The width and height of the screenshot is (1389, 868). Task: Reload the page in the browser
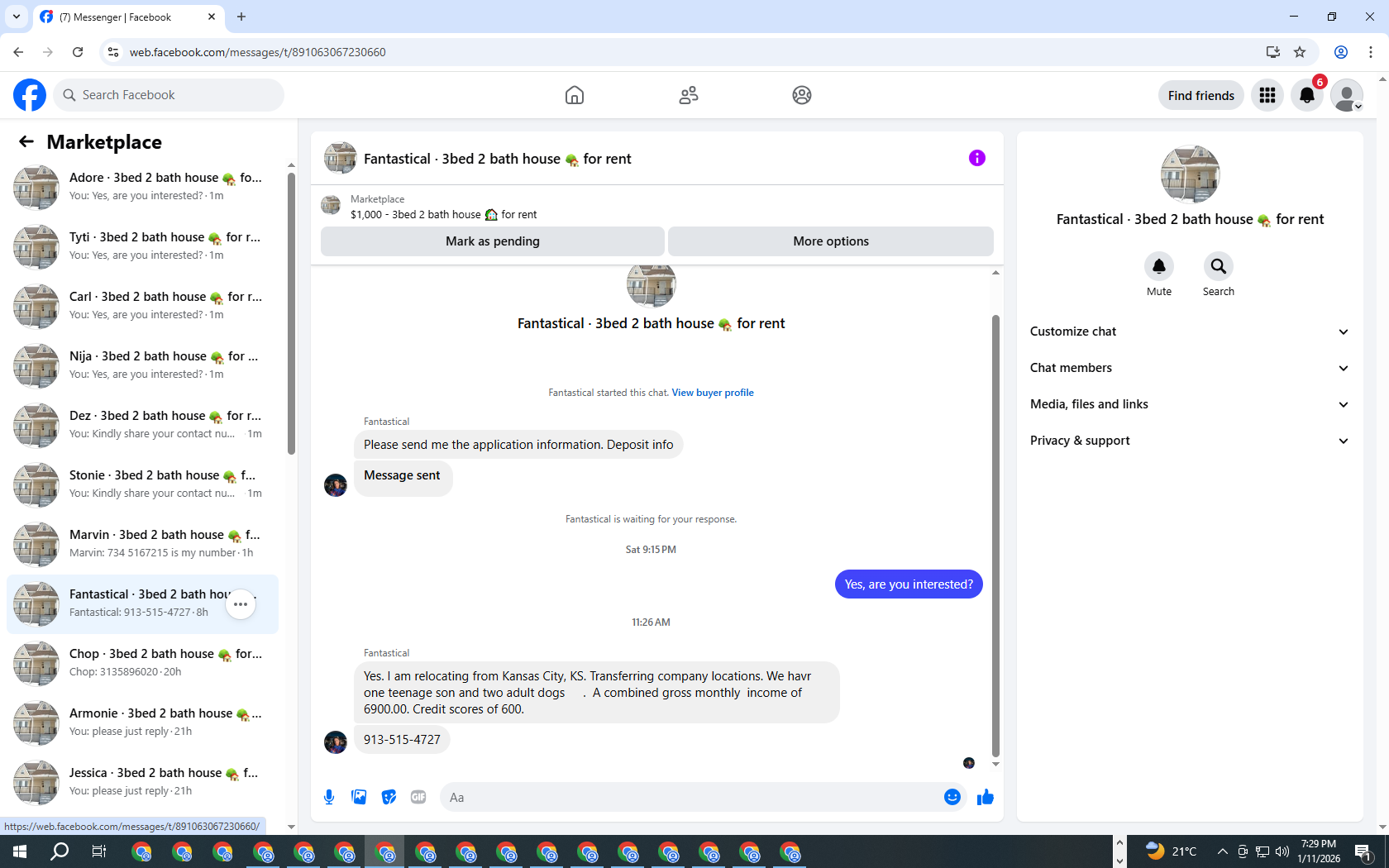point(78,52)
